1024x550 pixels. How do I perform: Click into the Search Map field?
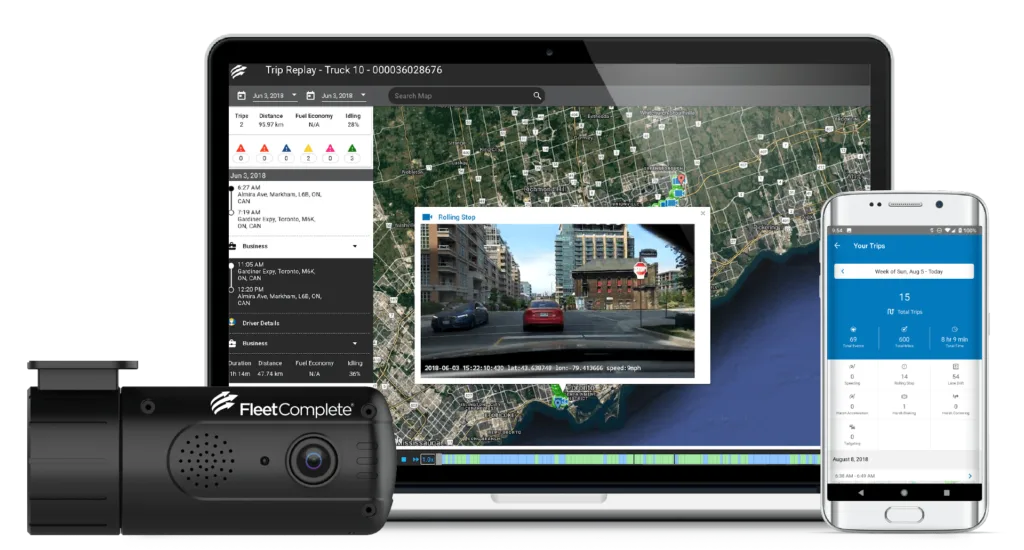click(467, 96)
